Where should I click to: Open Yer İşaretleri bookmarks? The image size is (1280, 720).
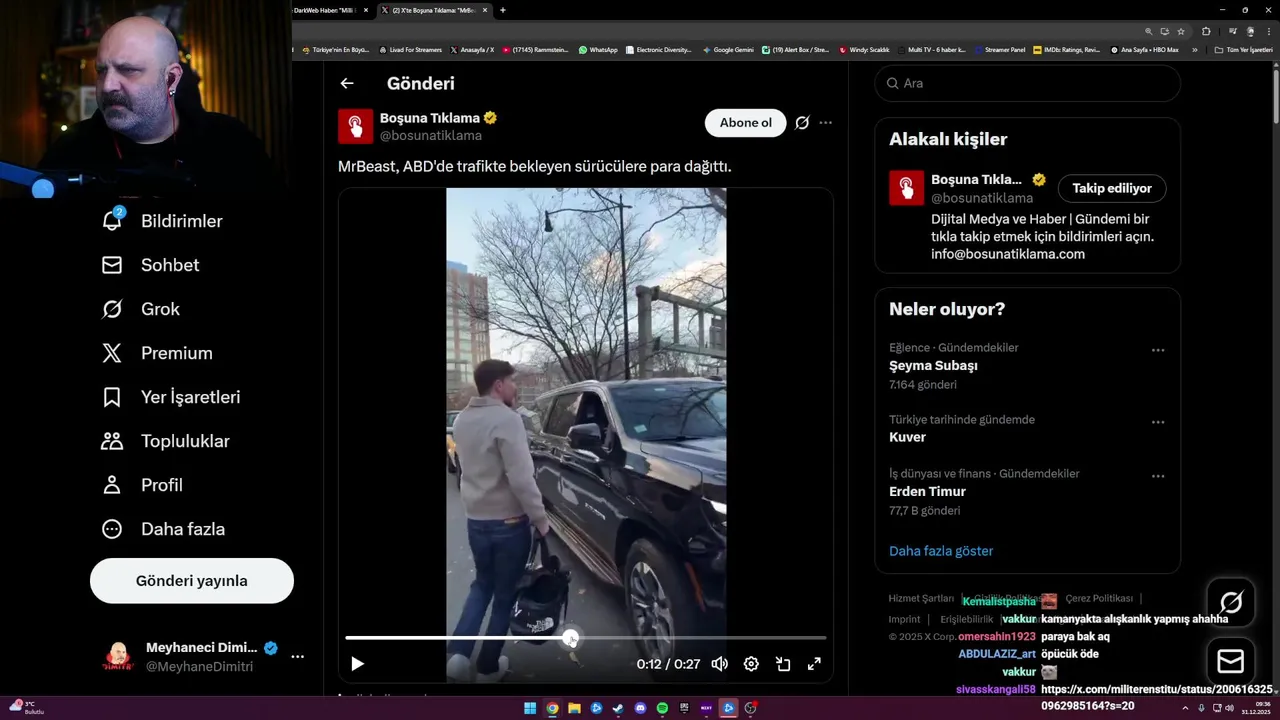coord(171,397)
